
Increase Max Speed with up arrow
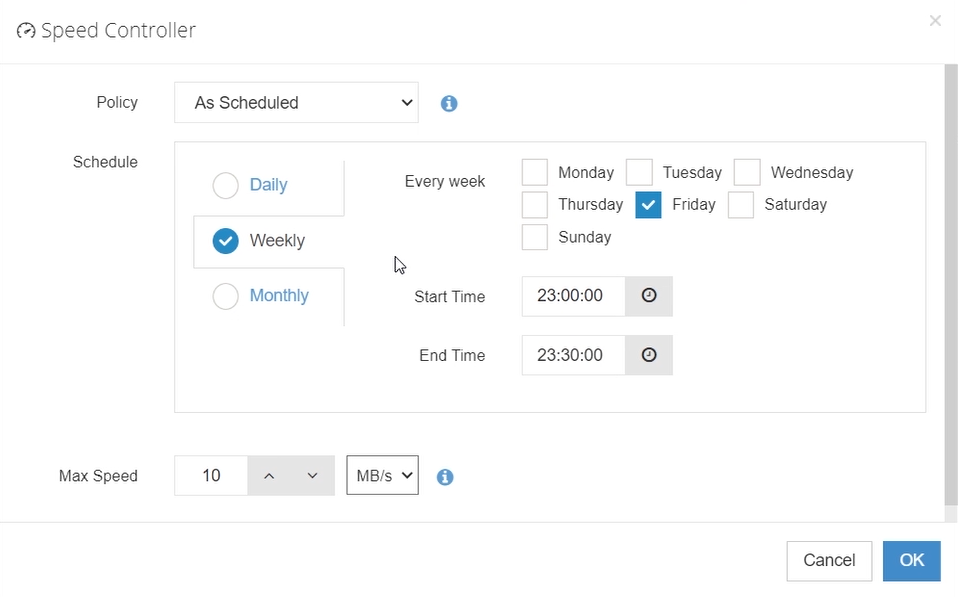tap(269, 475)
